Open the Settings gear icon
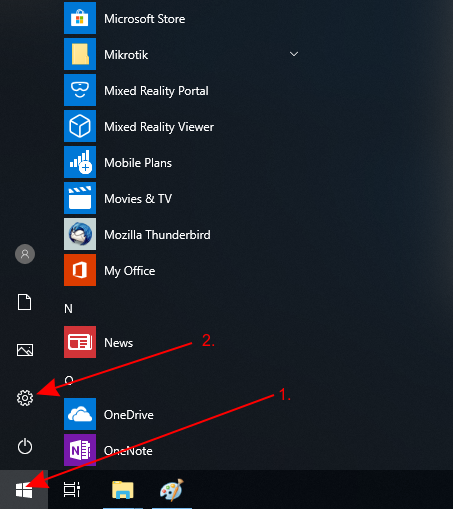Image resolution: width=453 pixels, height=509 pixels. coord(25,398)
